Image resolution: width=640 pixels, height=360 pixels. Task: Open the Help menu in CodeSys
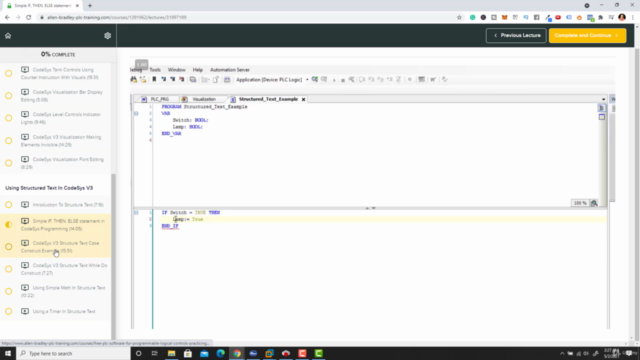pyautogui.click(x=198, y=70)
